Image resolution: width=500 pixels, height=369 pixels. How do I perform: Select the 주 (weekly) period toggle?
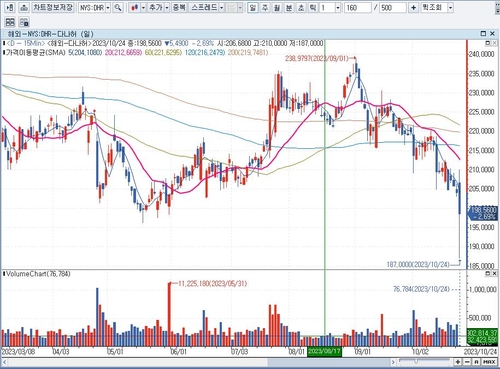tap(265, 8)
